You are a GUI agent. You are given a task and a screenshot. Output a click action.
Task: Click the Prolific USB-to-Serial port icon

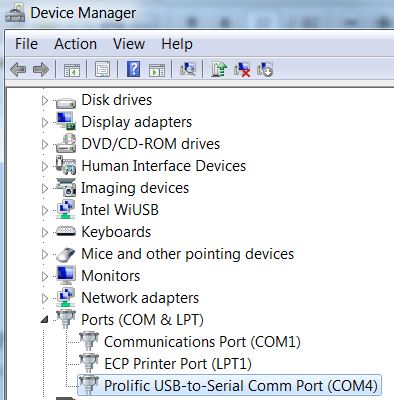(89, 385)
